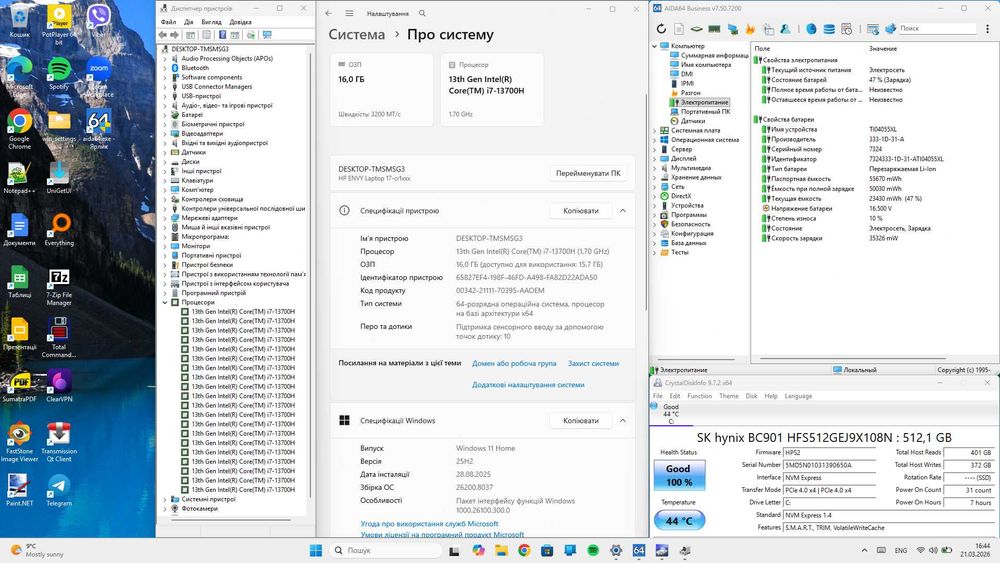Open the Function menu in CrystalDiskInfo

pyautogui.click(x=700, y=396)
